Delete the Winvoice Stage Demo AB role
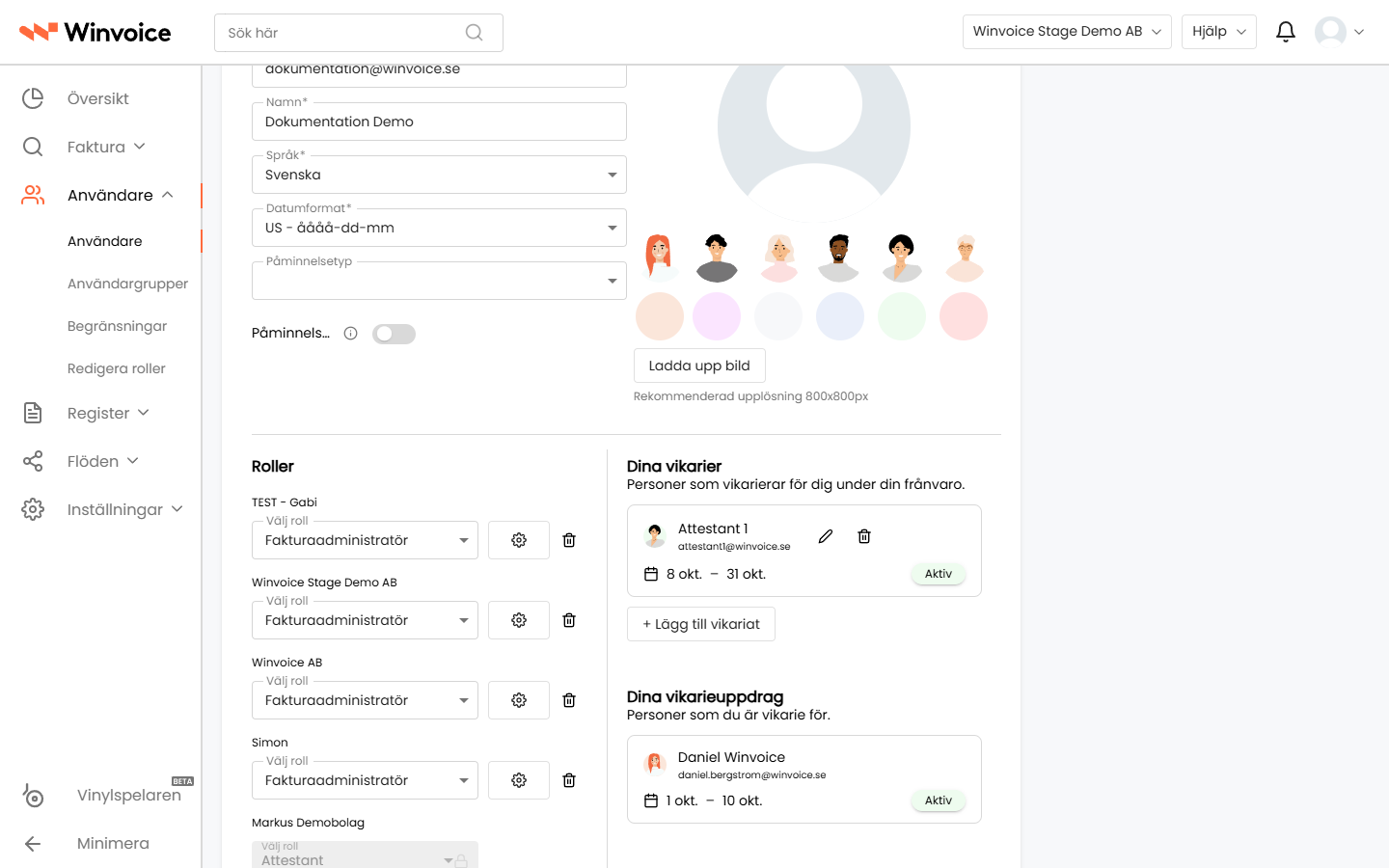 tap(569, 620)
